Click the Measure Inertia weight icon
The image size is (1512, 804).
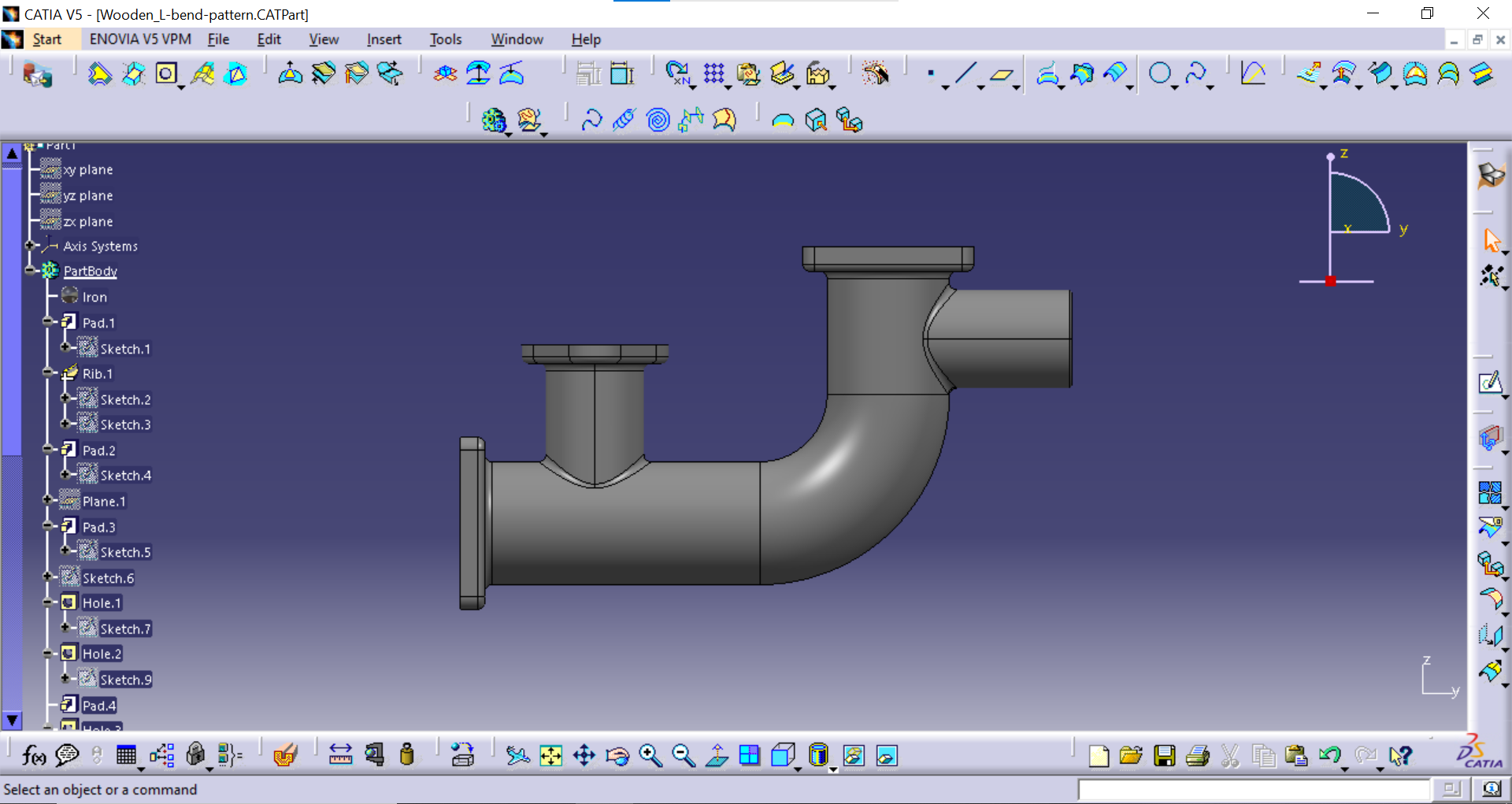click(406, 756)
